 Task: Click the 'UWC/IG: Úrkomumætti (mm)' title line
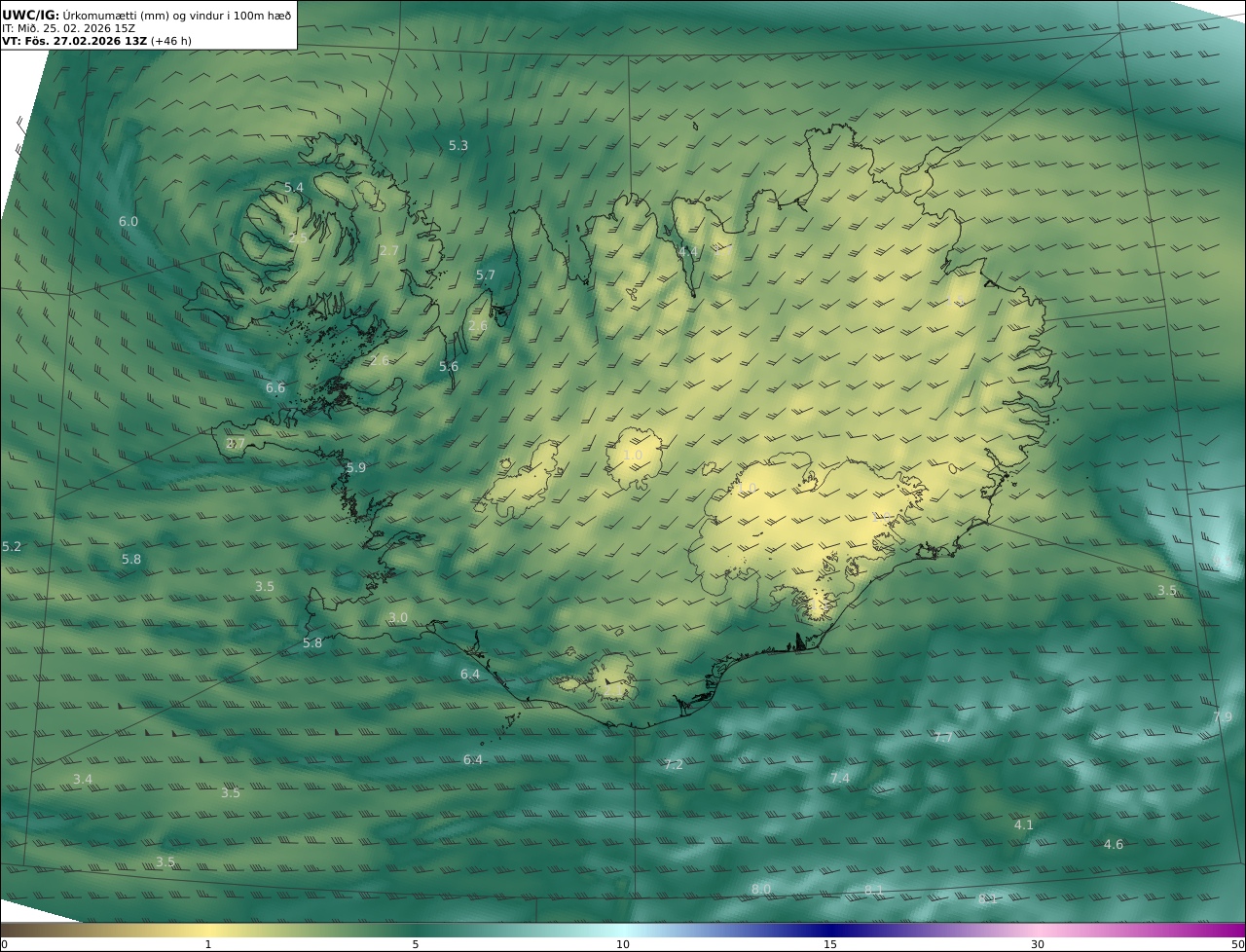point(146,15)
